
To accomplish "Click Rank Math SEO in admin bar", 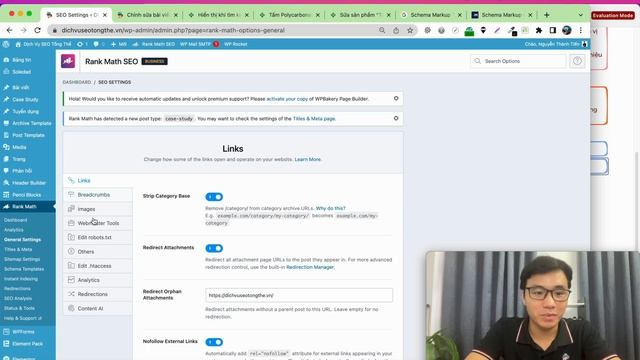I will pos(154,44).
